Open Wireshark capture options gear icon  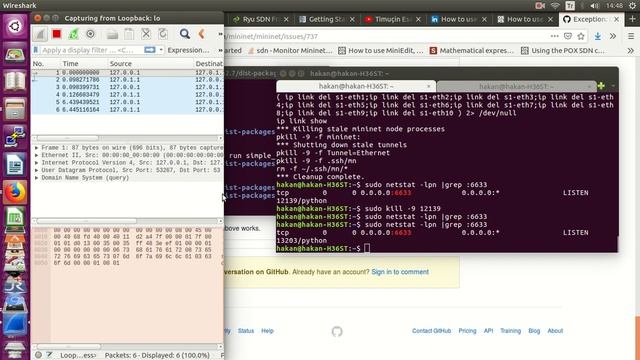pos(91,34)
